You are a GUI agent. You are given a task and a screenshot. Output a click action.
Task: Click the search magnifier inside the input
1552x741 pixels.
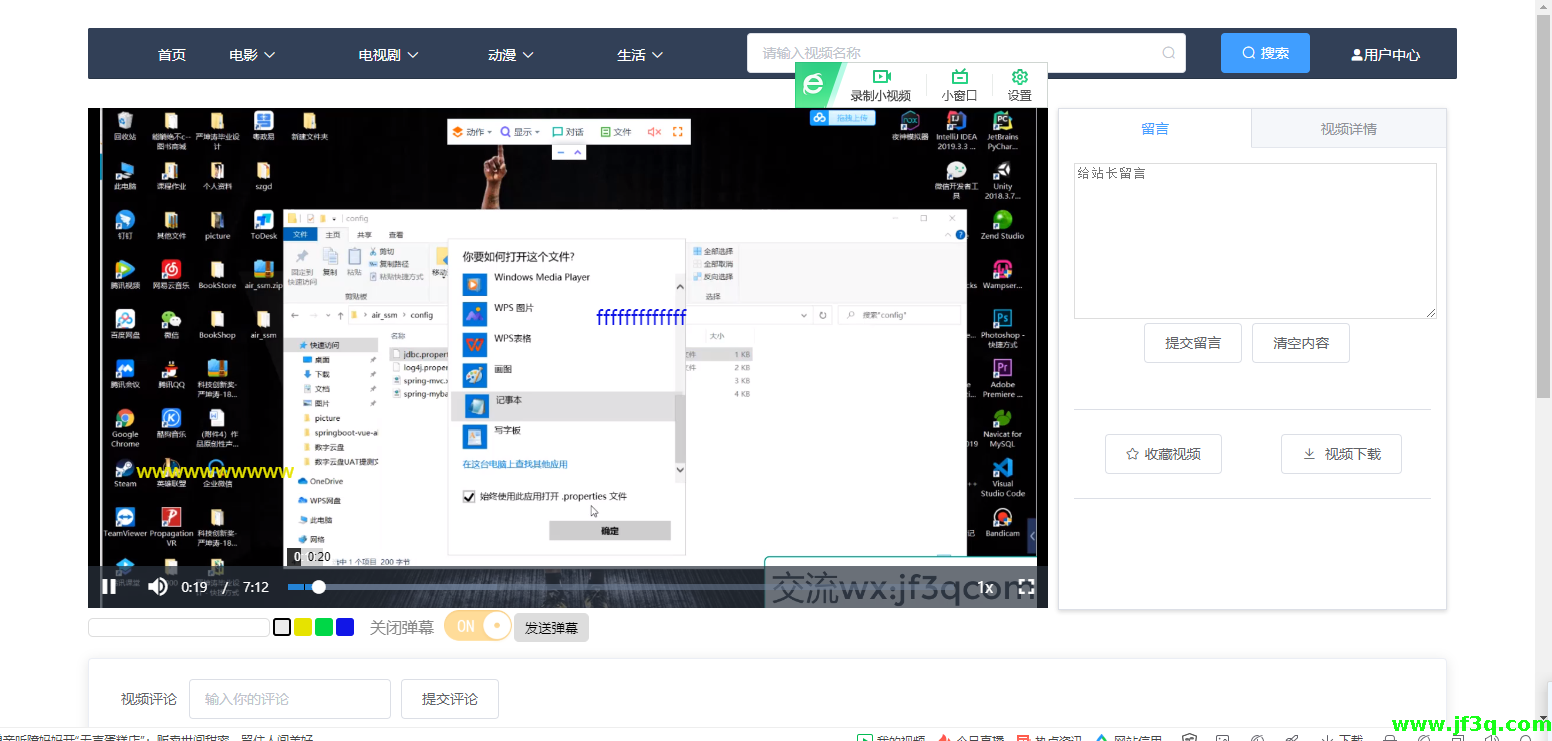point(1168,53)
